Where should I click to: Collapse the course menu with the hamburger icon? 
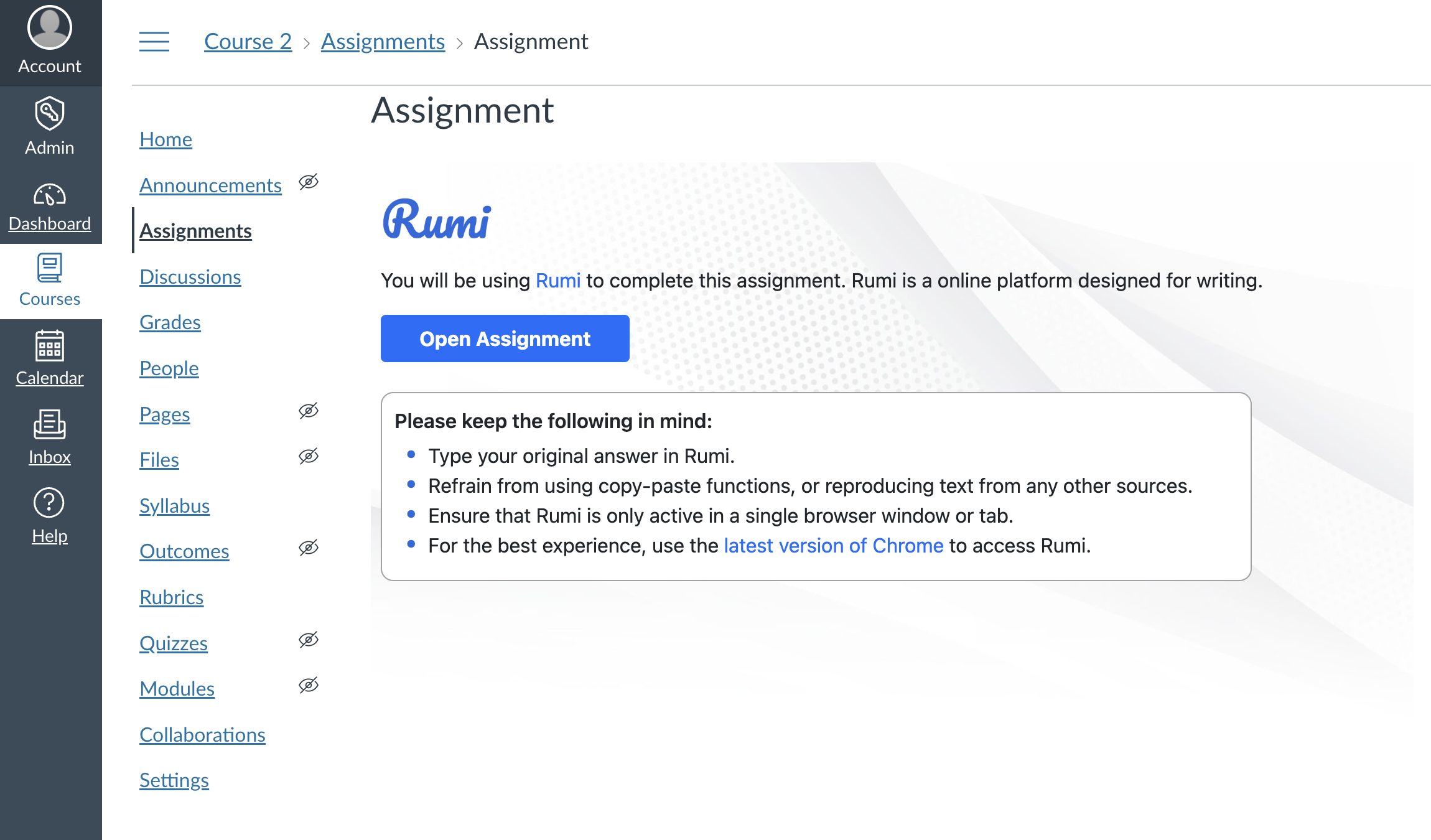[x=154, y=42]
